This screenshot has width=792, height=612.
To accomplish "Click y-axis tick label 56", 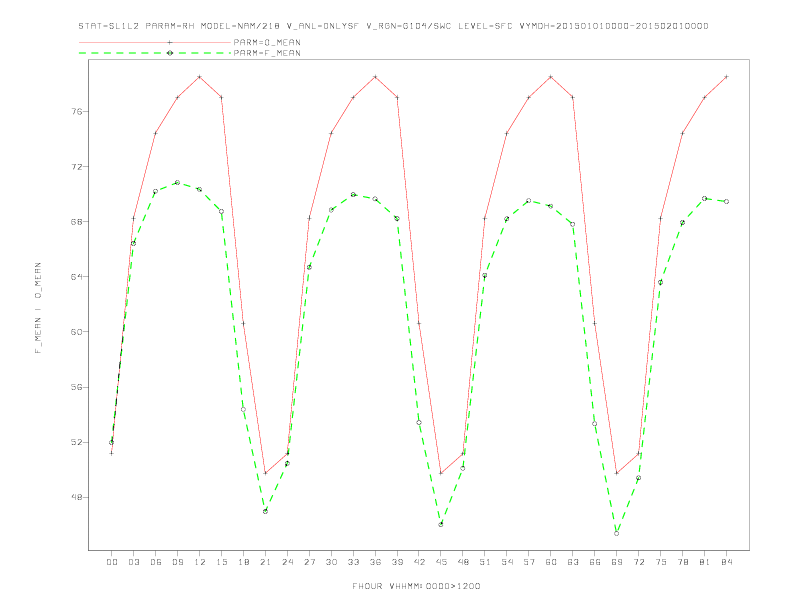I will click(x=76, y=387).
